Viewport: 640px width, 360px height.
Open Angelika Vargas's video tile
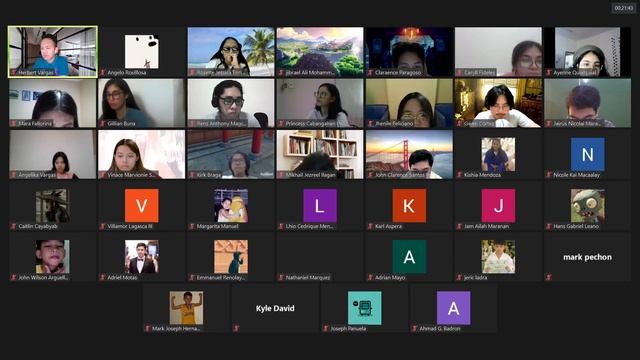pyautogui.click(x=53, y=154)
